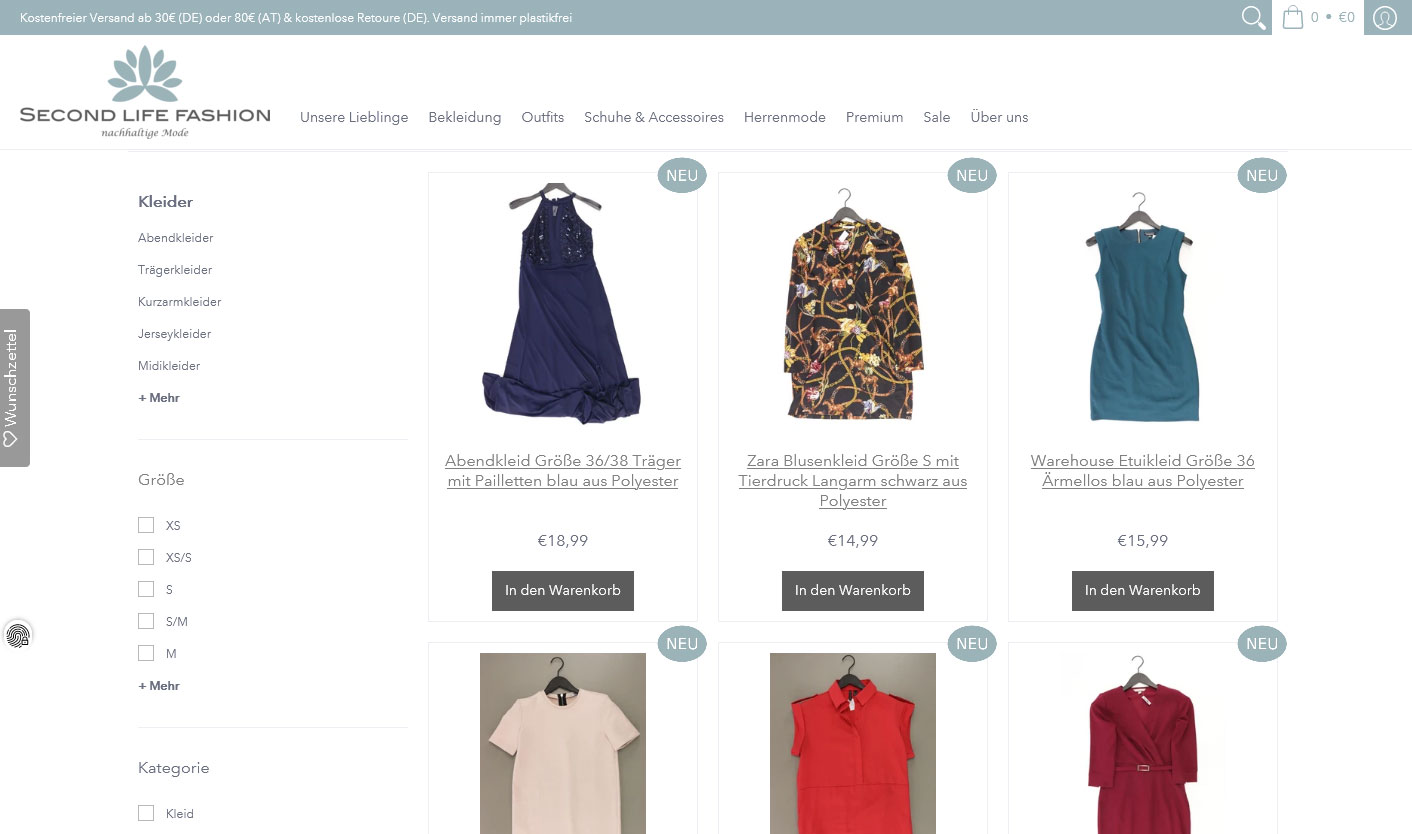
Task: Open Abendkleid Größe 36/38 product title
Action: point(563,471)
